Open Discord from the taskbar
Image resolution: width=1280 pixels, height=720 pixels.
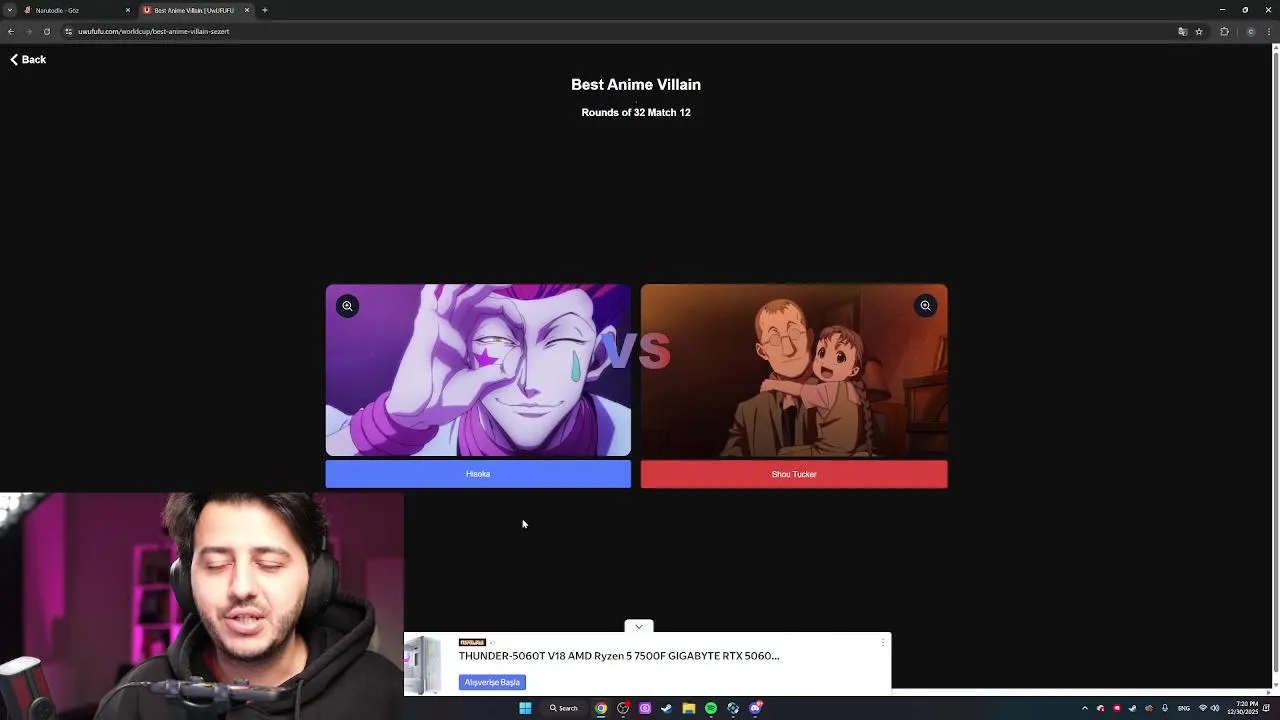coord(755,708)
